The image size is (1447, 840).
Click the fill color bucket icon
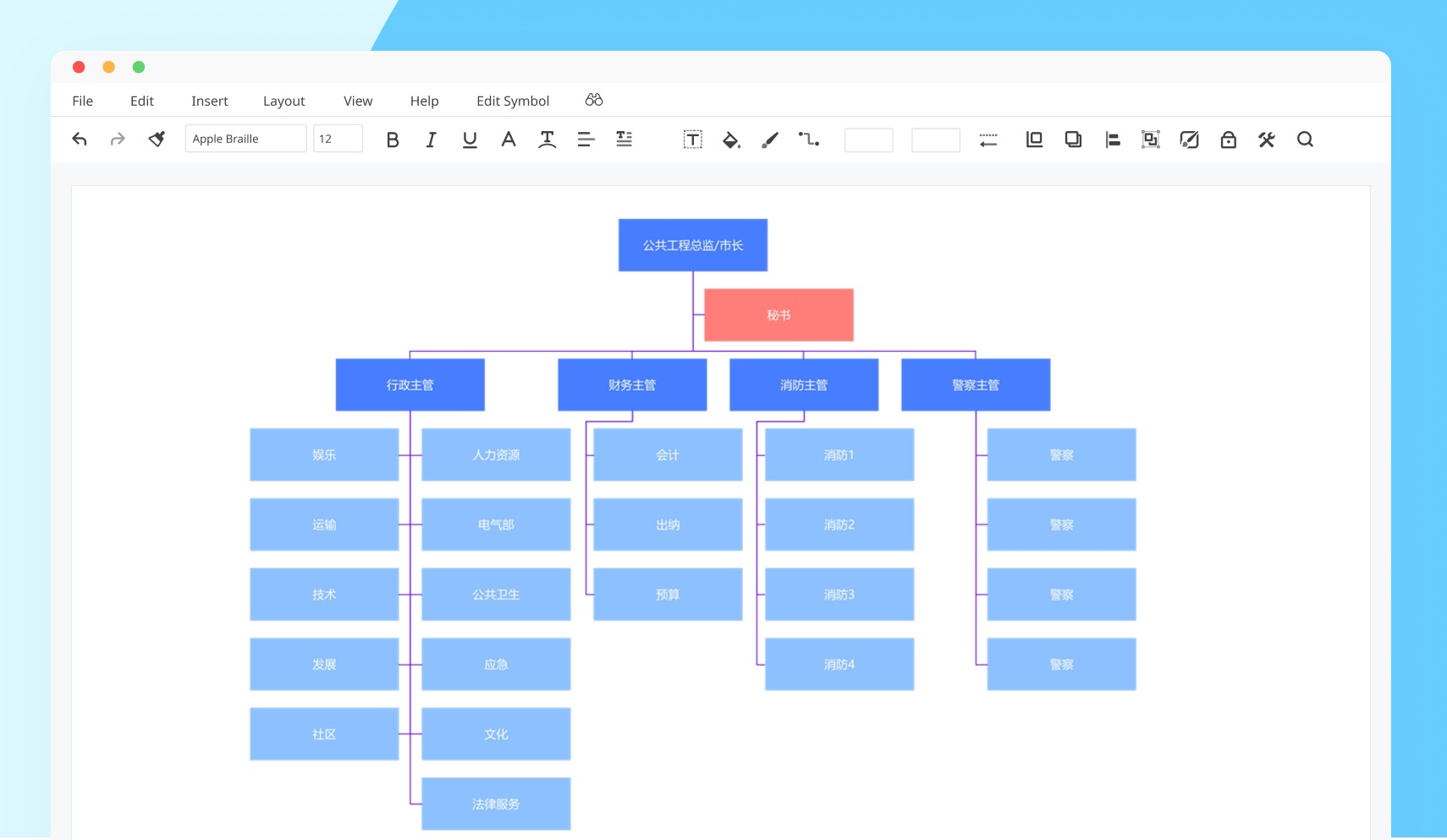tap(731, 140)
